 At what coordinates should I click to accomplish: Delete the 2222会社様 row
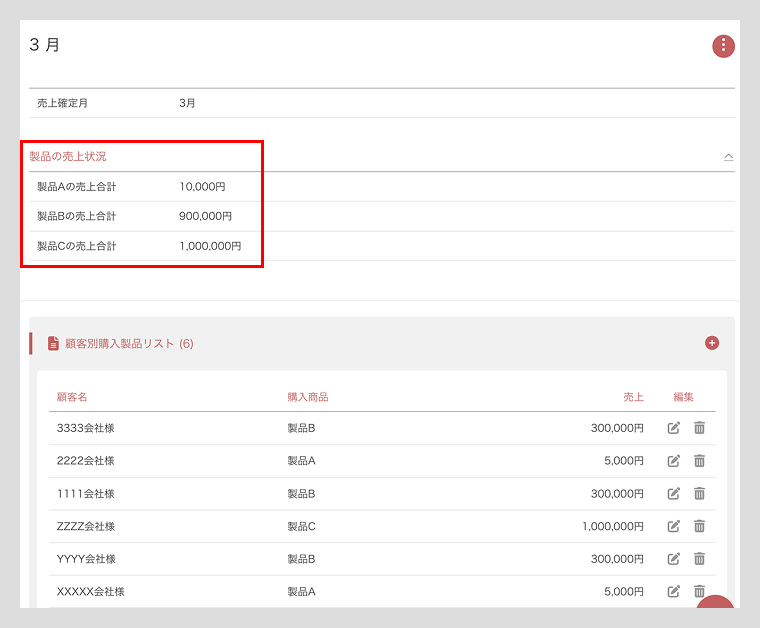tap(699, 461)
